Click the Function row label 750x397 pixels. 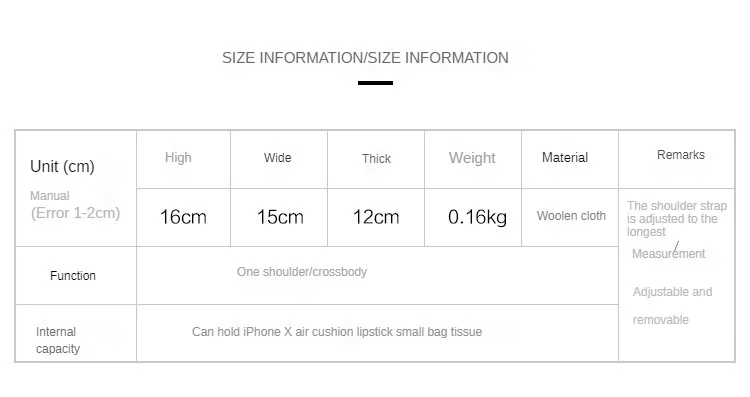73,276
